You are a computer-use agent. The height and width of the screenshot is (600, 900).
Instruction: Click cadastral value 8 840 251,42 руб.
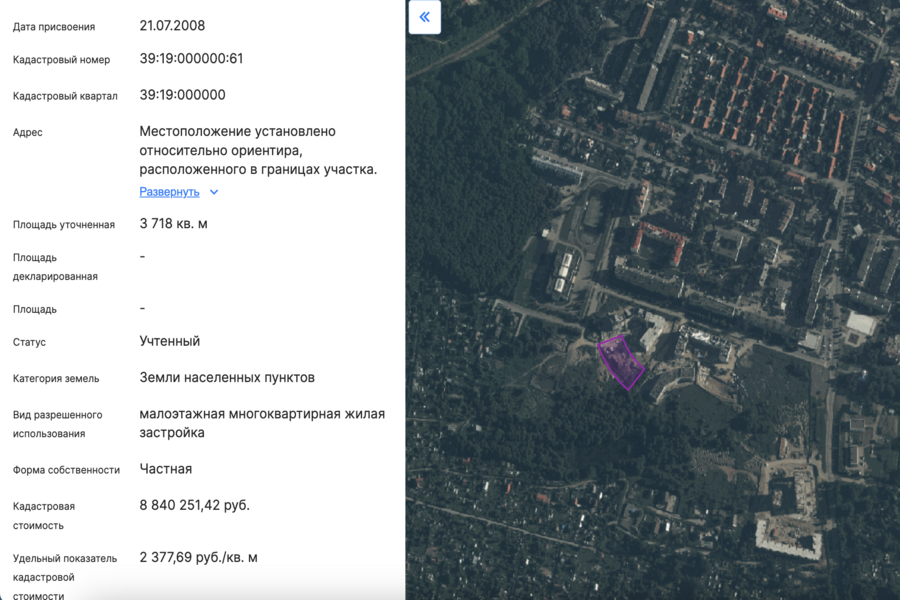[x=194, y=505]
